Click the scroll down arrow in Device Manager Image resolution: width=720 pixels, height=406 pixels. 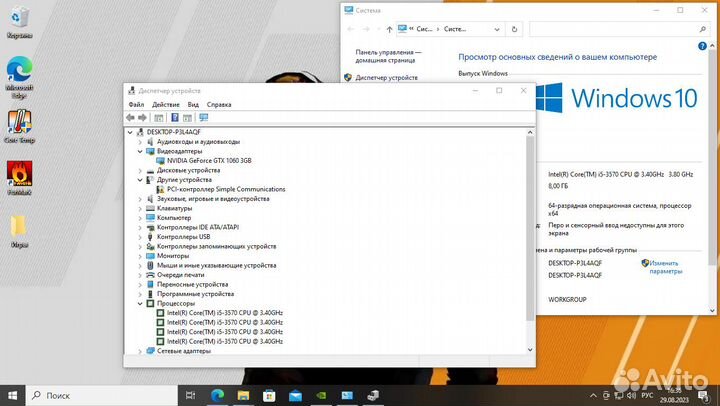pos(530,350)
